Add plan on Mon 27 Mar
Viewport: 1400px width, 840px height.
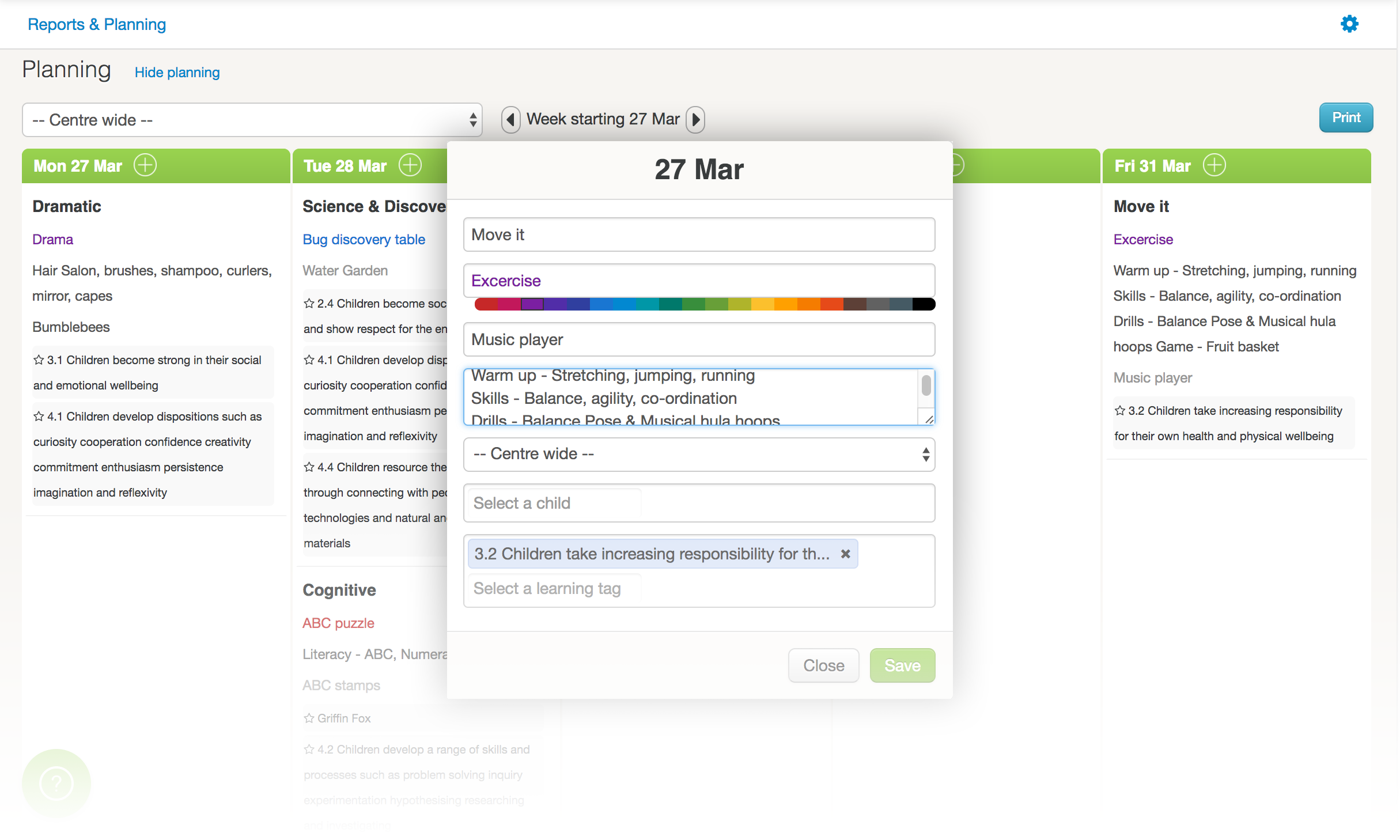pos(145,165)
